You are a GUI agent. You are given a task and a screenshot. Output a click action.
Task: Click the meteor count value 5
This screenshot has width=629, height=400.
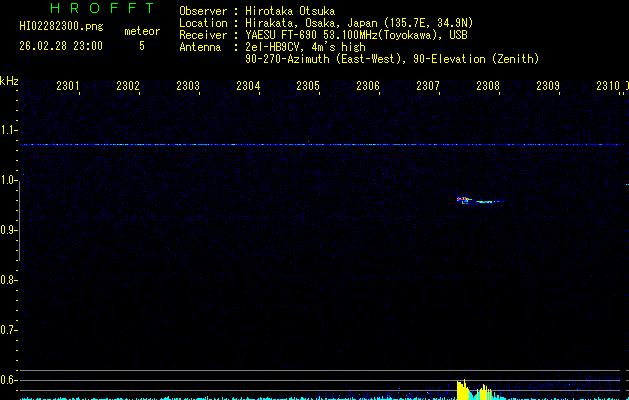coord(141,46)
